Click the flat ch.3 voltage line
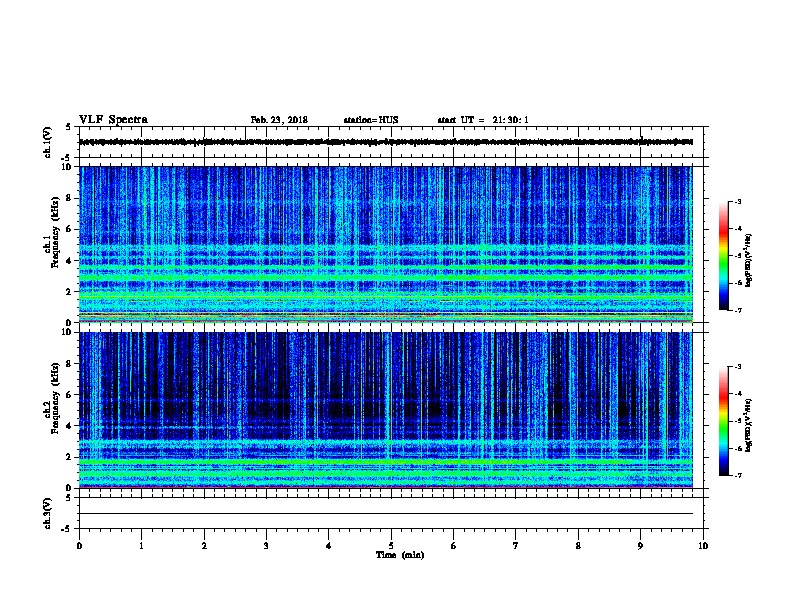 pos(386,514)
